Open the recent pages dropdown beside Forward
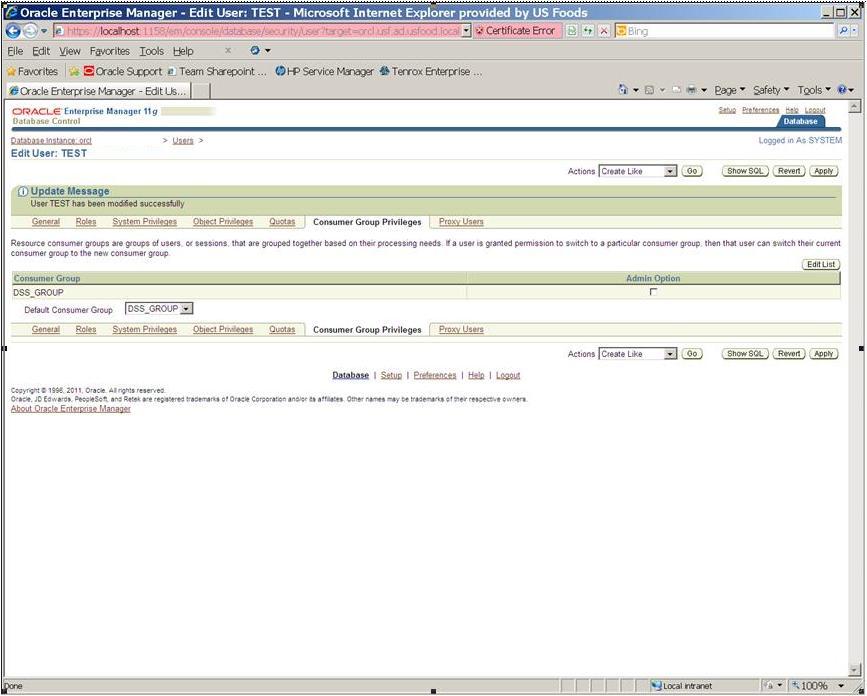The image size is (867, 696). tap(44, 31)
